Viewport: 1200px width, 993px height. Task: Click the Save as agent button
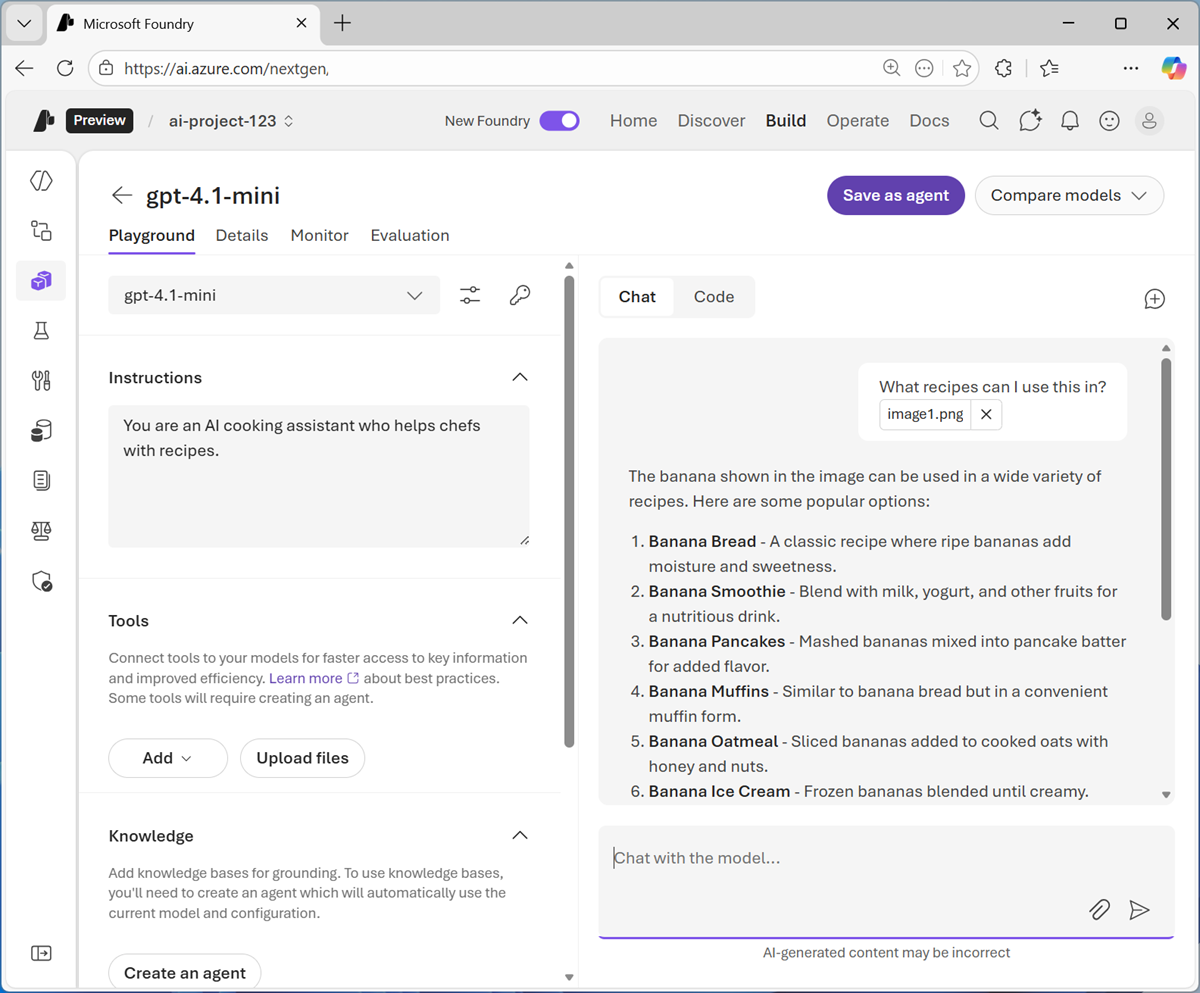(895, 195)
